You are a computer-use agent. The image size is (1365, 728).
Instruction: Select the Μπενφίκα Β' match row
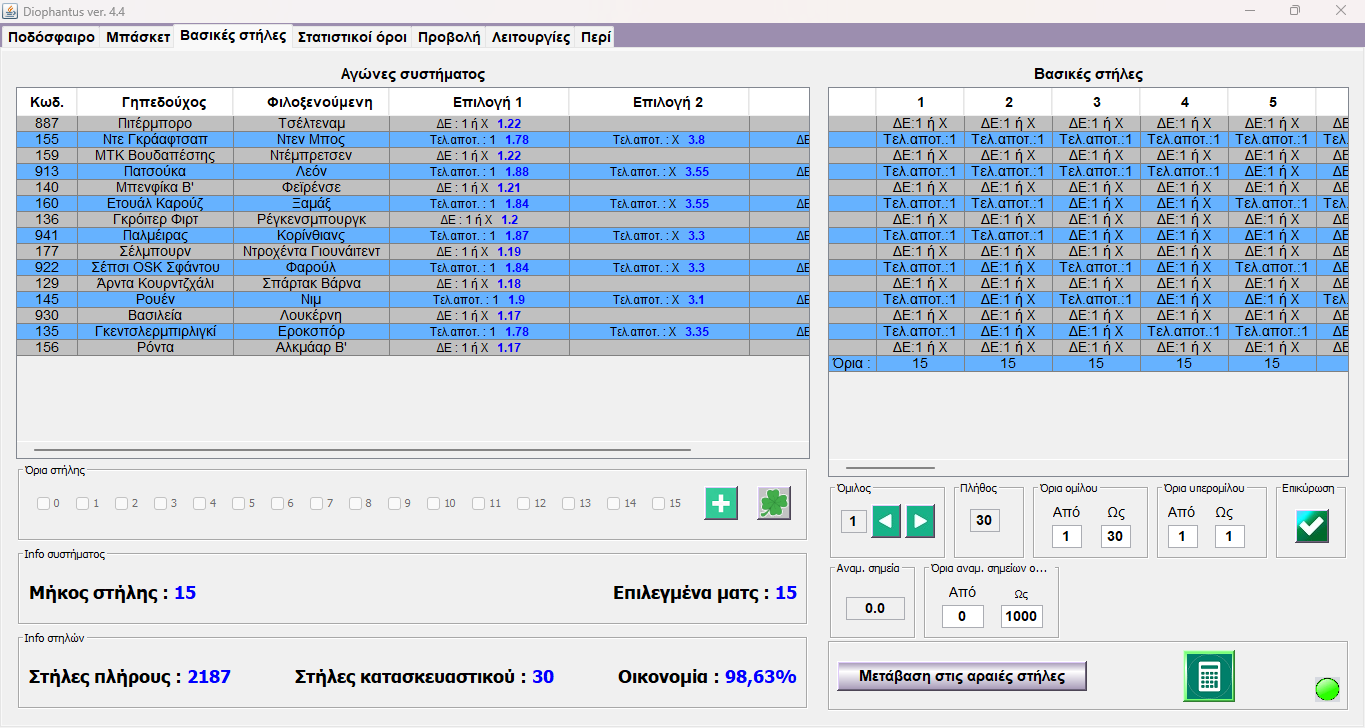tap(413, 187)
